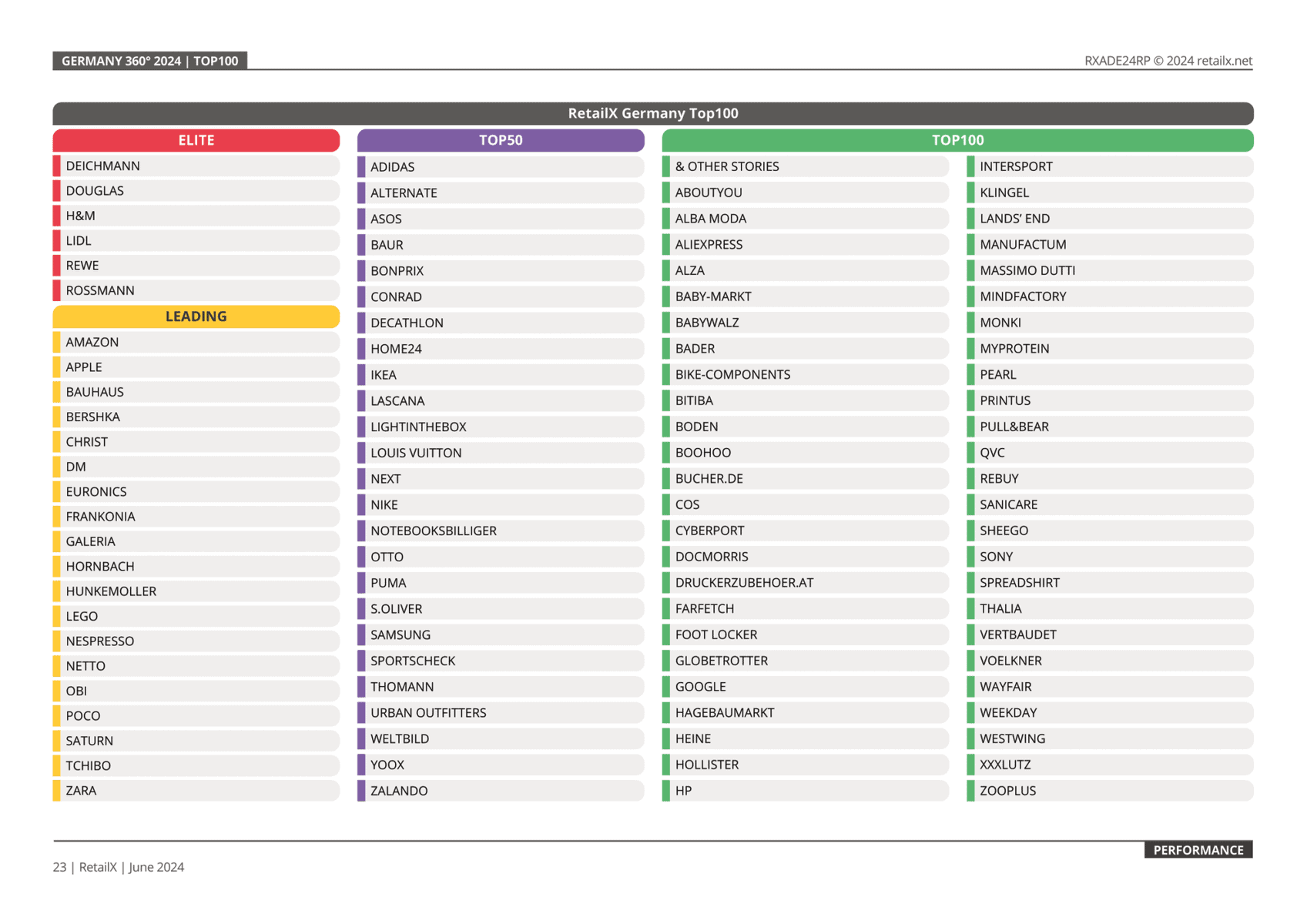Select GOOGLE in the Top100 list
Viewport: 1307px width, 924px height.
(806, 687)
